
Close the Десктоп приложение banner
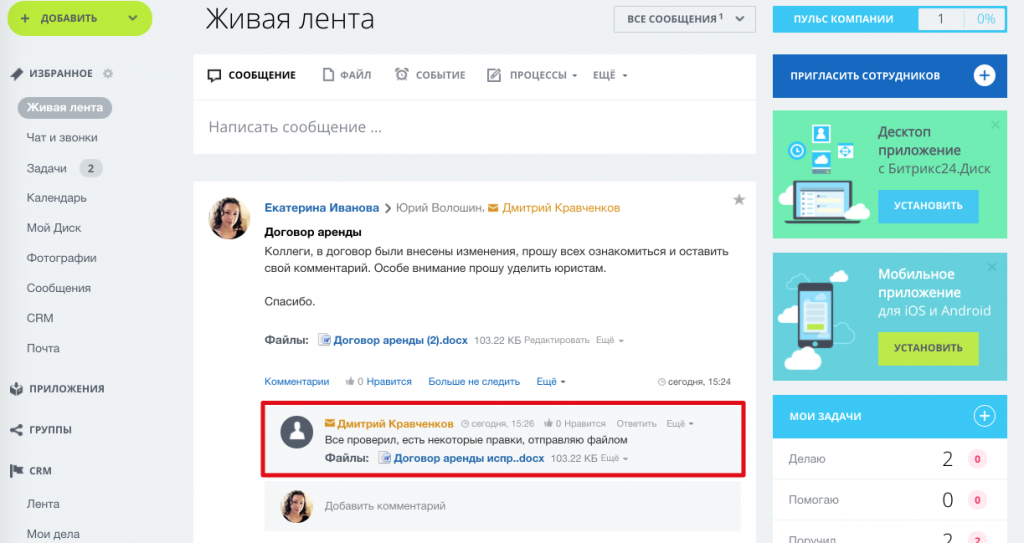[x=995, y=124]
